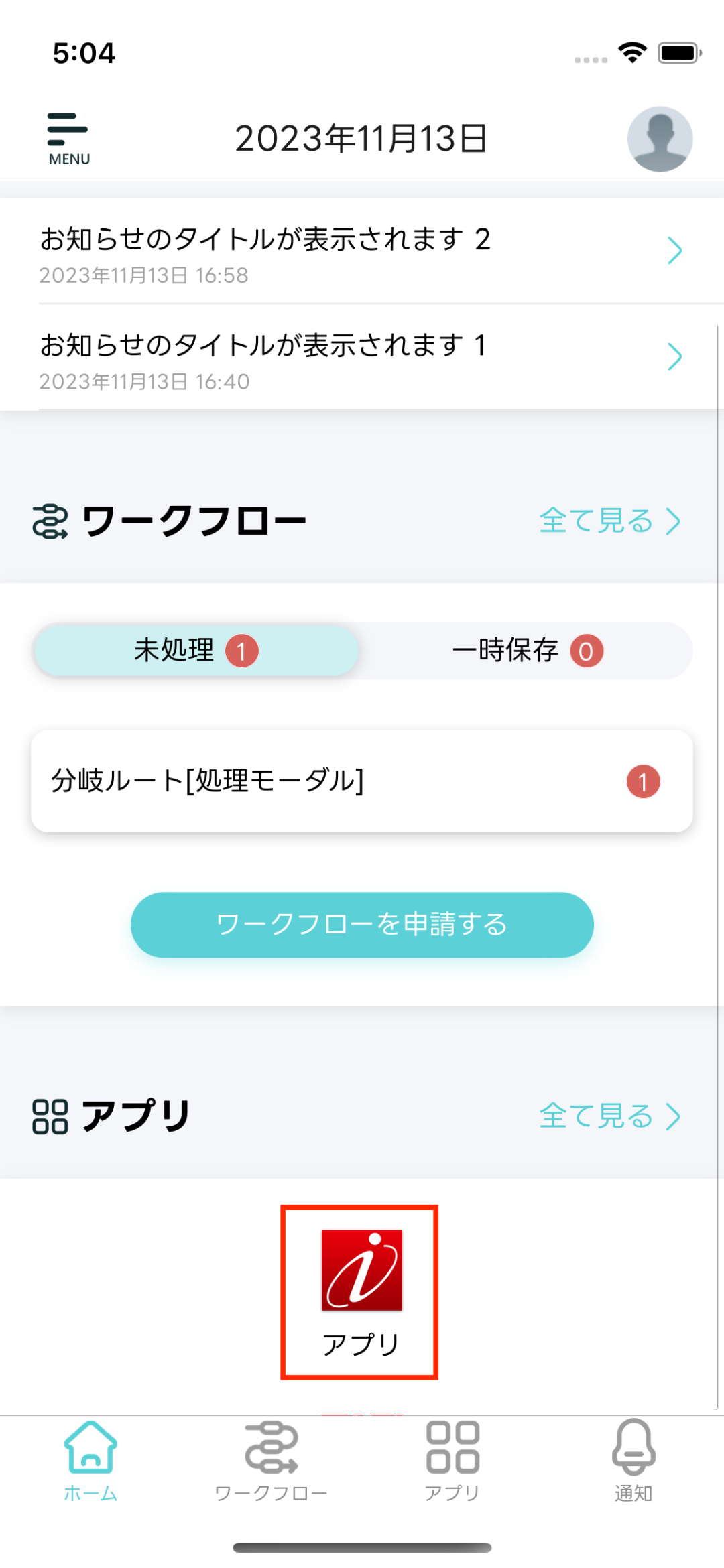The image size is (724, 1568).
Task: Tap the Apps grid icon in bottom bar
Action: [x=452, y=1447]
